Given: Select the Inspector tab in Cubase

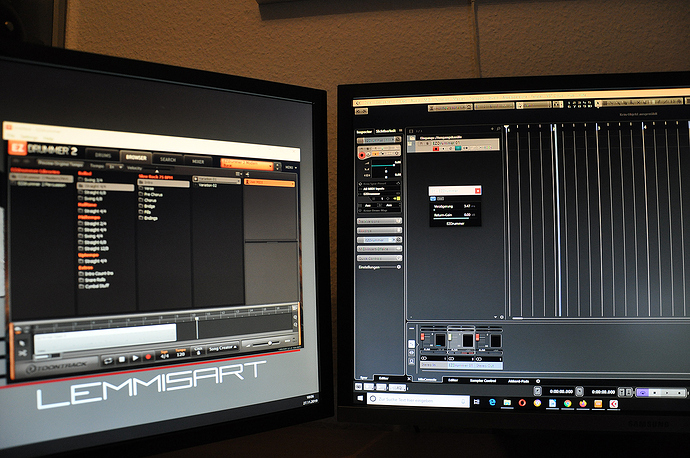Looking at the screenshot, I should tap(364, 132).
